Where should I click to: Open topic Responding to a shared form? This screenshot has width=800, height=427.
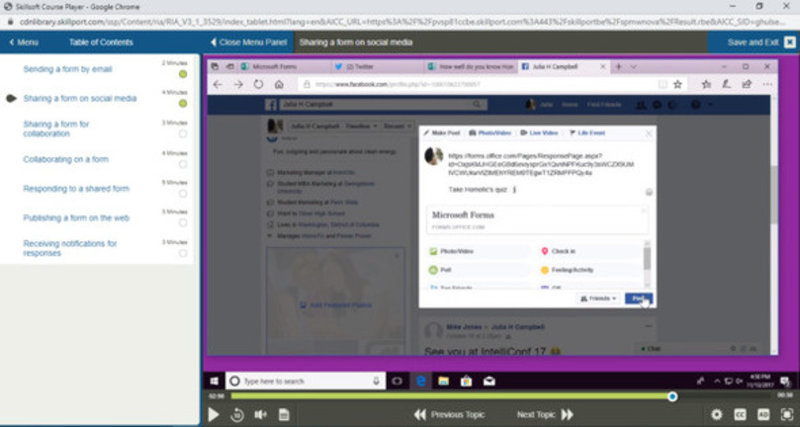(x=76, y=189)
